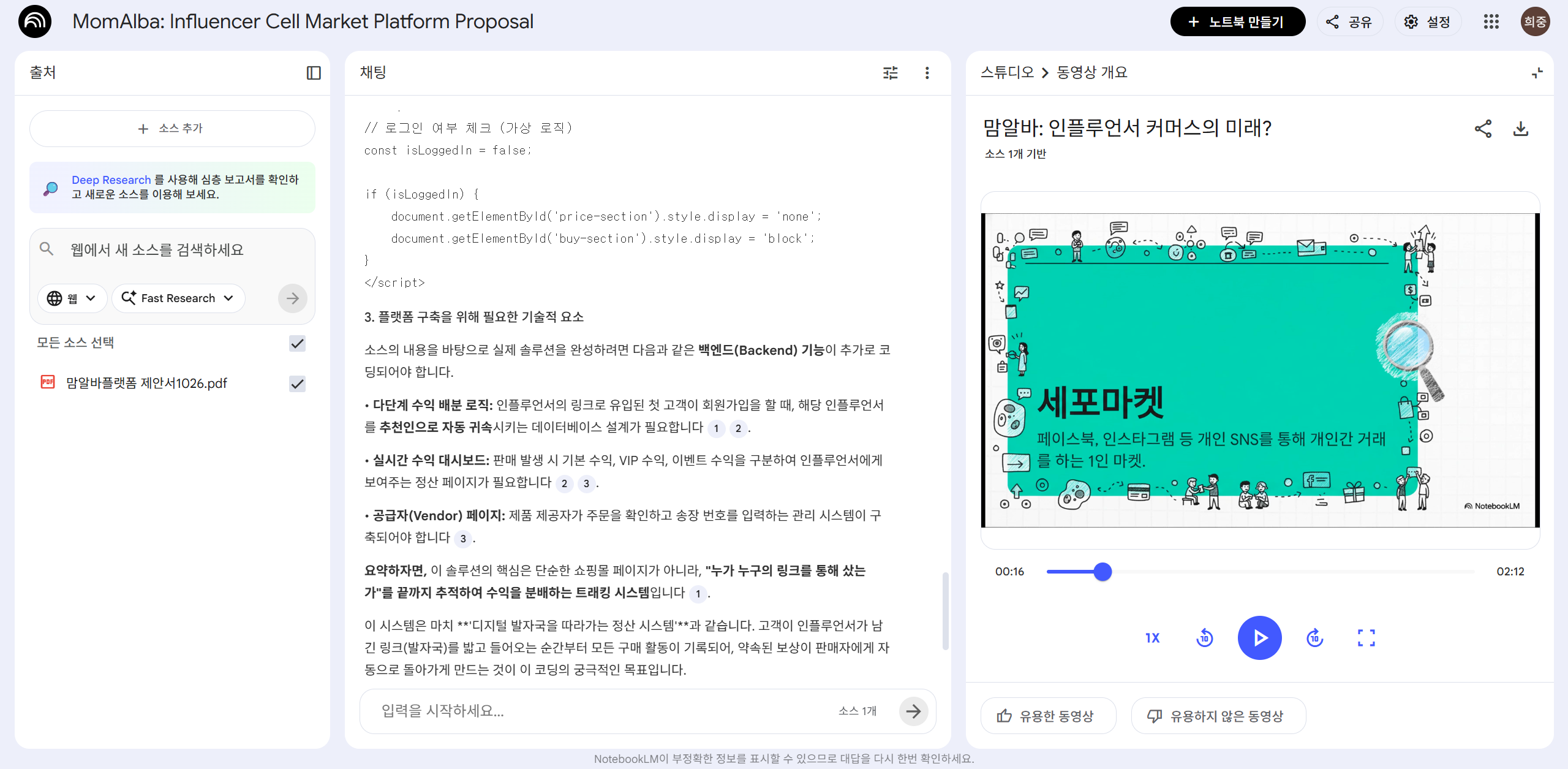This screenshot has height=769, width=1568.
Task: Collapse the studio panel
Action: 1537,73
